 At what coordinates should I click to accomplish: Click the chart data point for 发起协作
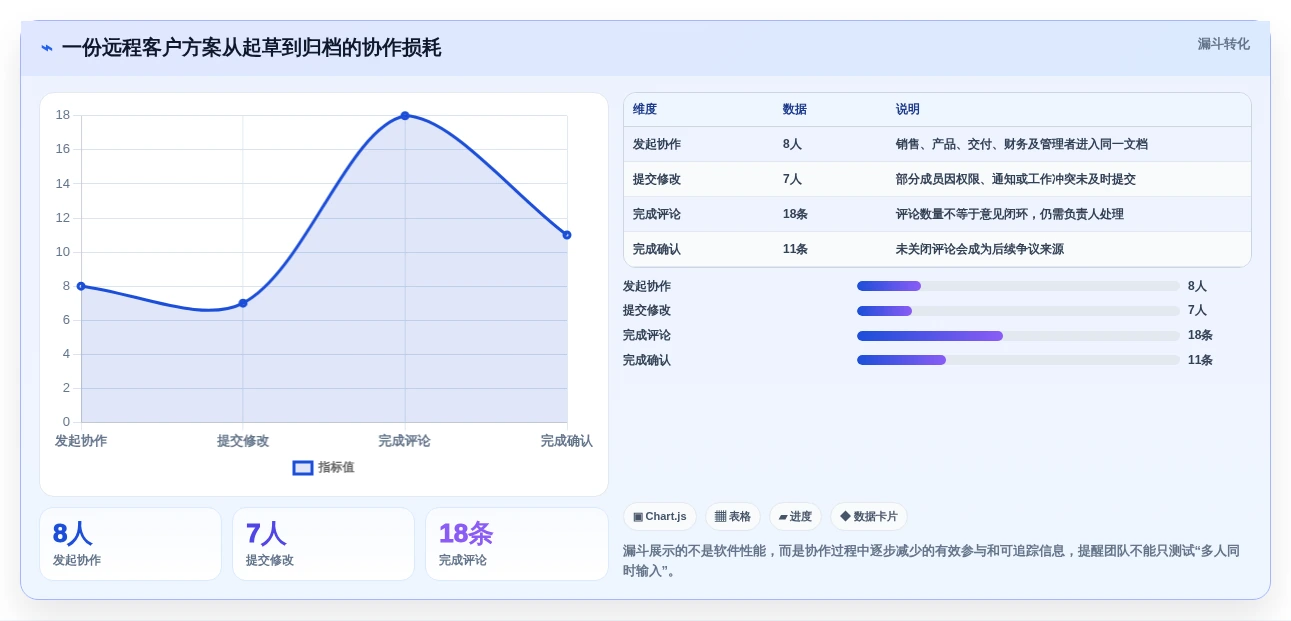(81, 286)
